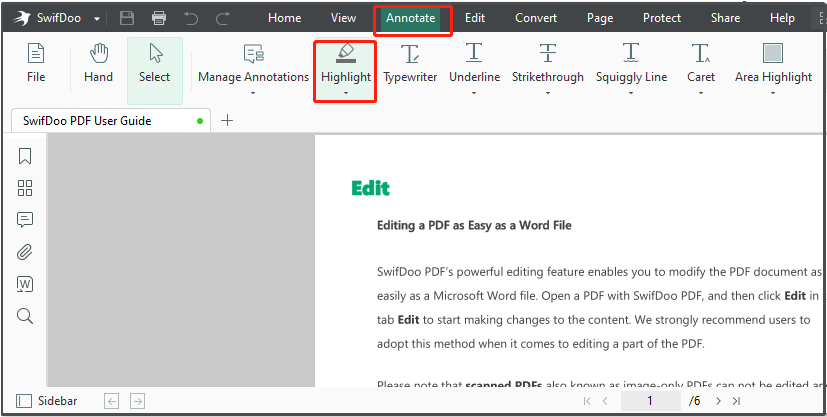Expand the Squiggly Line dropdown arrow

(x=631, y=94)
